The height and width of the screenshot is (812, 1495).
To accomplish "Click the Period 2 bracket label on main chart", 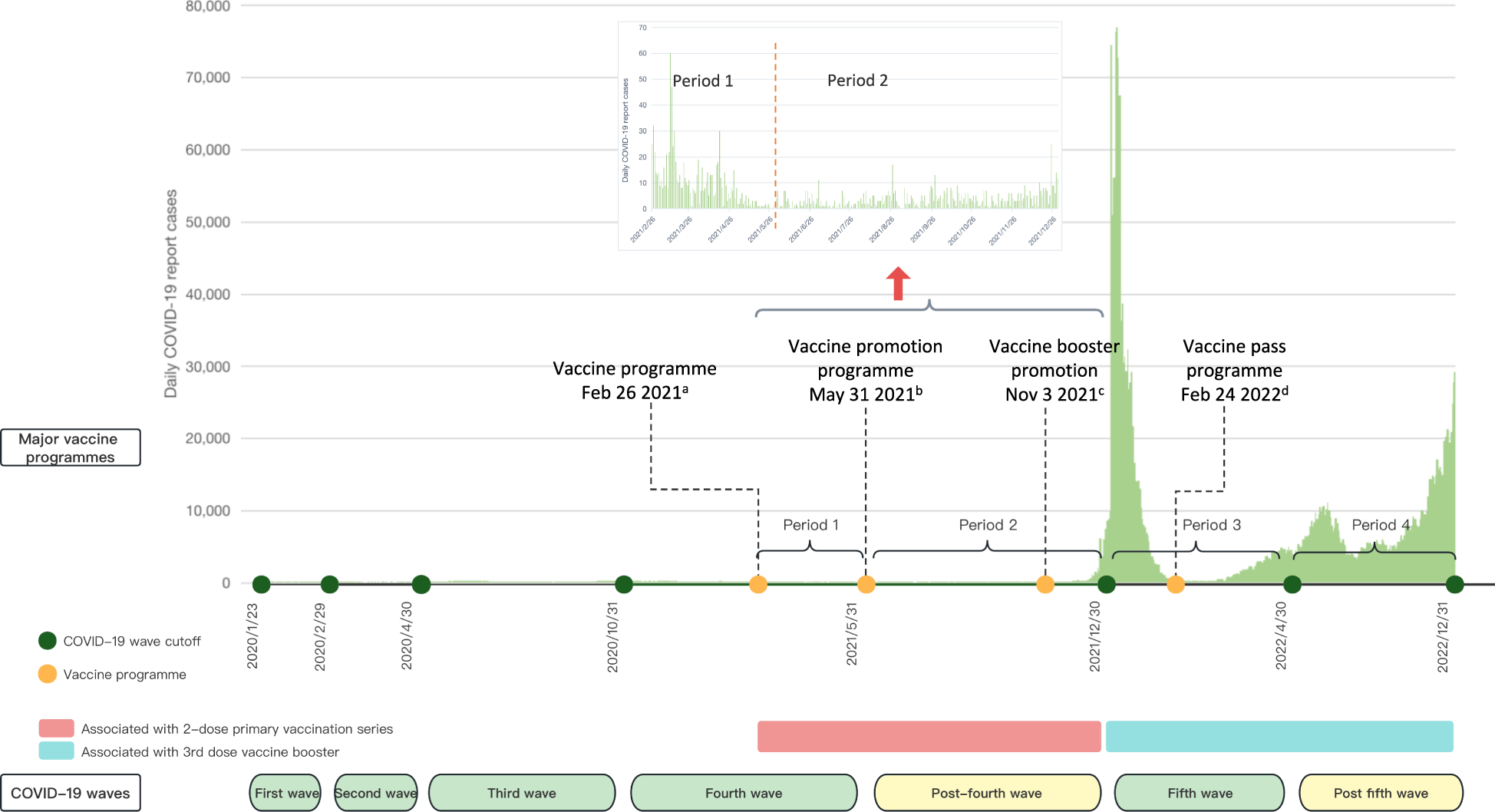I will 988,525.
